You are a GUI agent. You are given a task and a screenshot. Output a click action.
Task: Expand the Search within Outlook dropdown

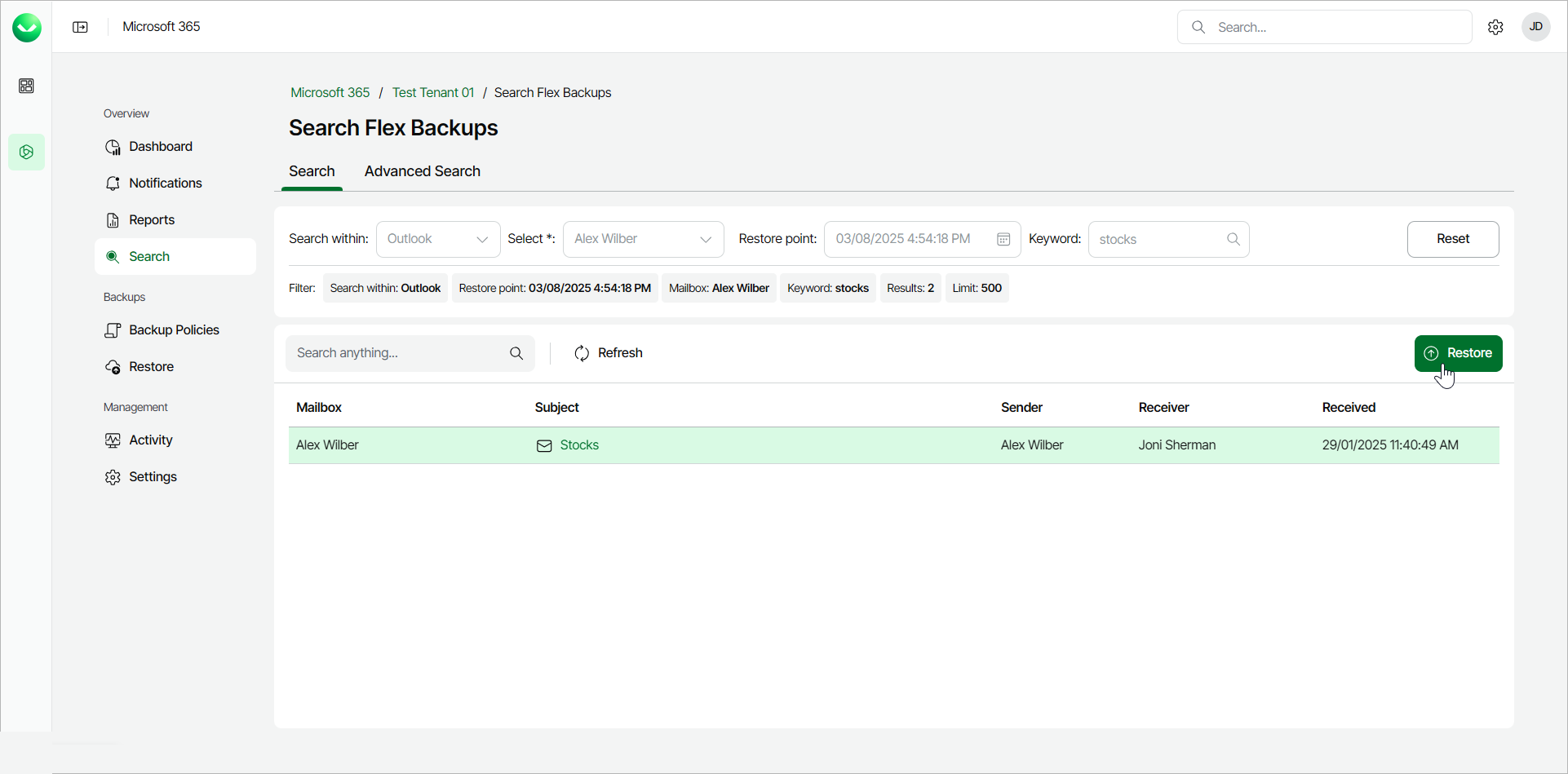pos(438,239)
